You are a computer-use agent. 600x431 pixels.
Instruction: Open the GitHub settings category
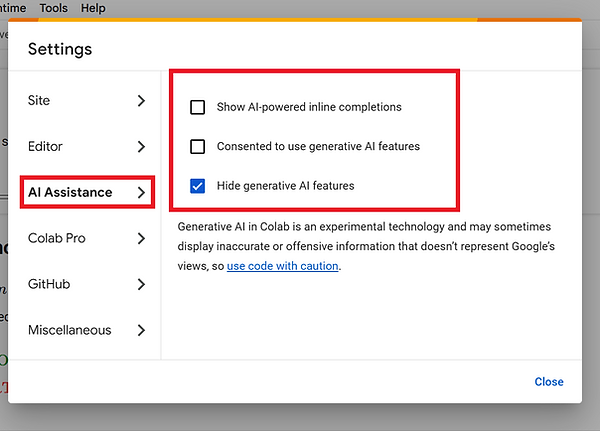(x=49, y=284)
